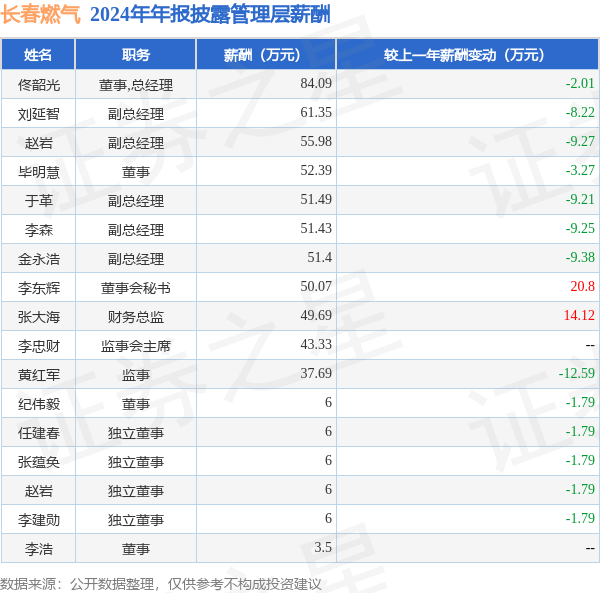This screenshot has width=600, height=593.
Task: Select the name 李建勋
Action: click(39, 521)
